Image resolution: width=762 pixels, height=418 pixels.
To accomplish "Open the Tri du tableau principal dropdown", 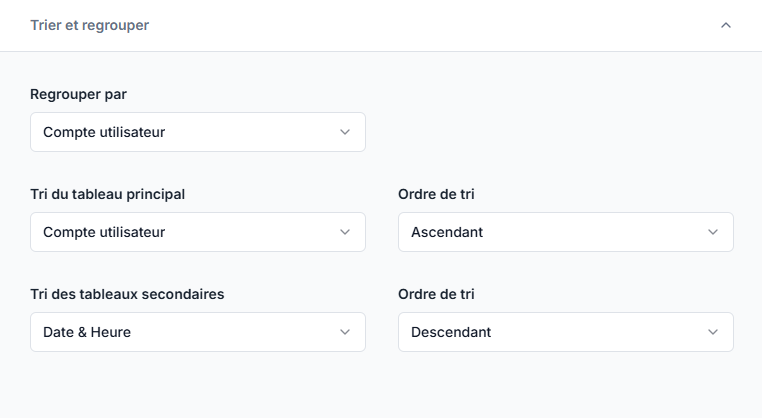I will click(x=197, y=232).
